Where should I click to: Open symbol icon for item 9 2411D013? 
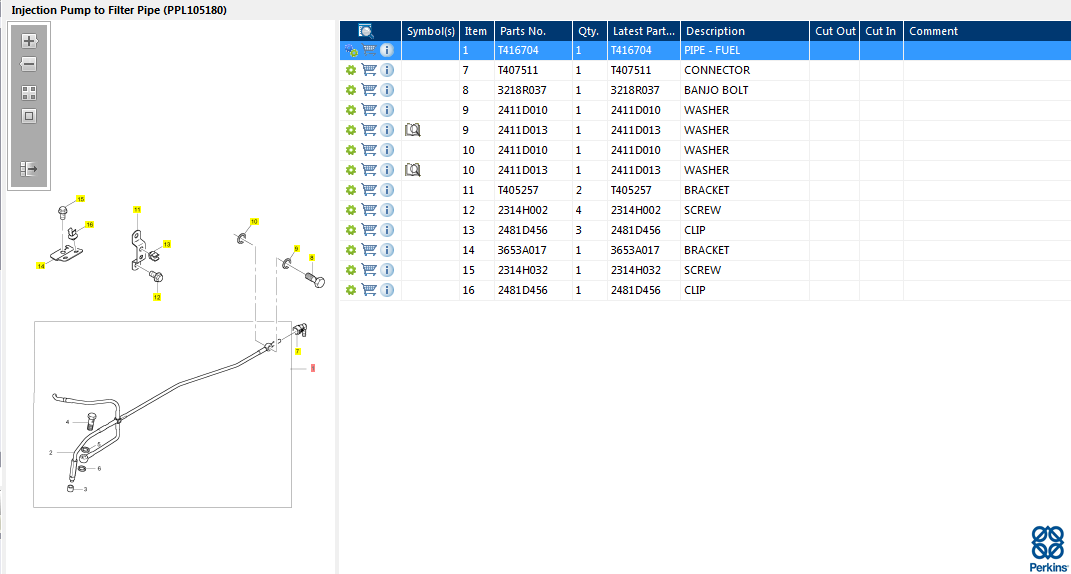click(413, 130)
